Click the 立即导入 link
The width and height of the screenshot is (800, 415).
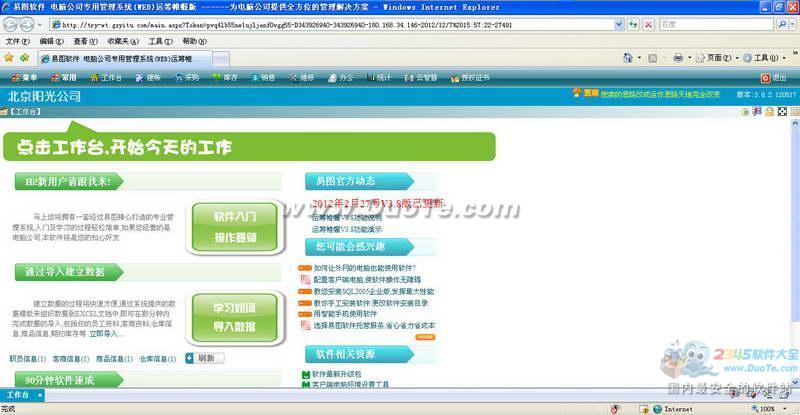pos(103,334)
